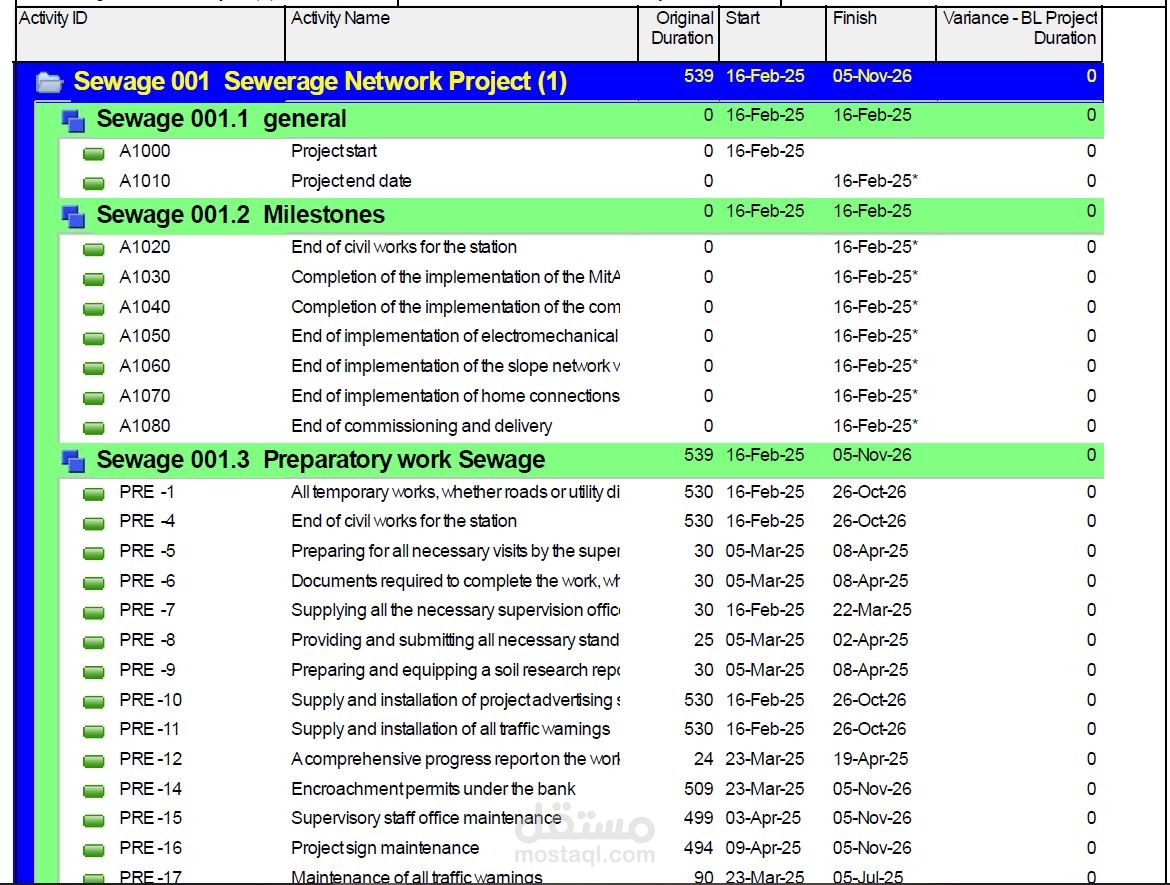Screen dimensions: 1170x885
Task: Click the activity icon for PRE -16
Action: pos(93,851)
